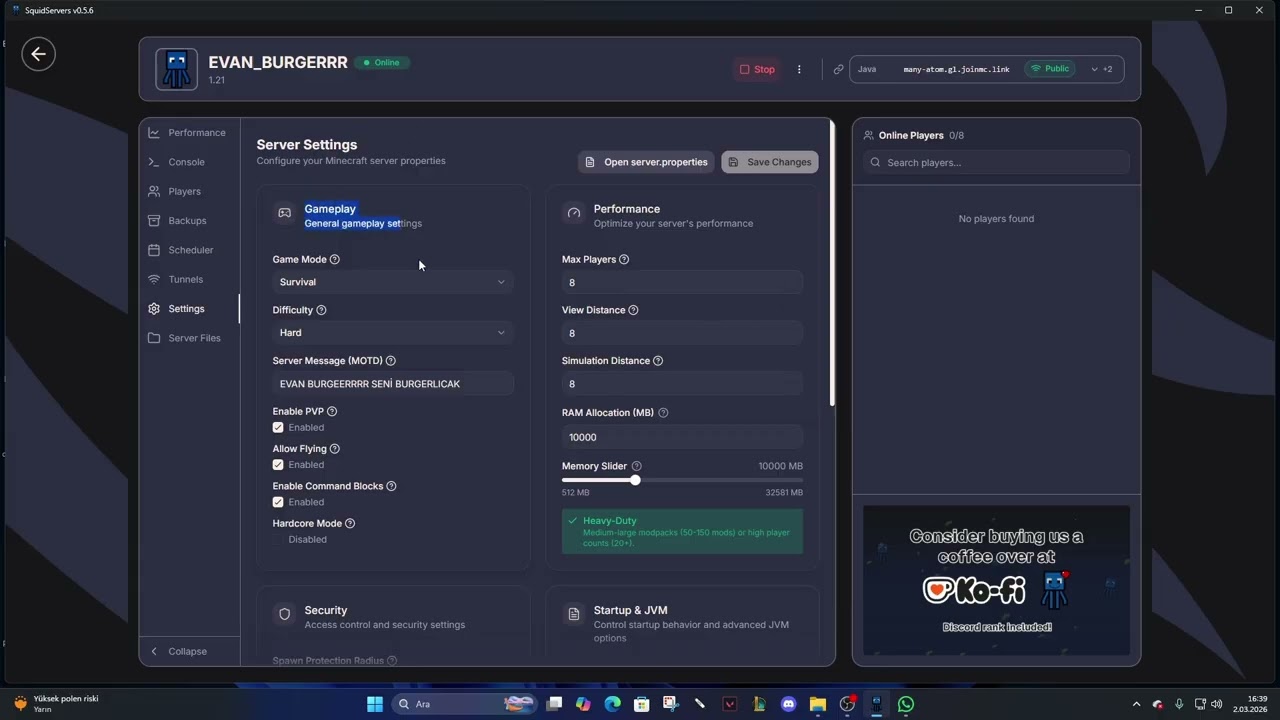The width and height of the screenshot is (1280, 720).
Task: Expand the +2 additional addresses dropdown
Action: [x=1102, y=69]
